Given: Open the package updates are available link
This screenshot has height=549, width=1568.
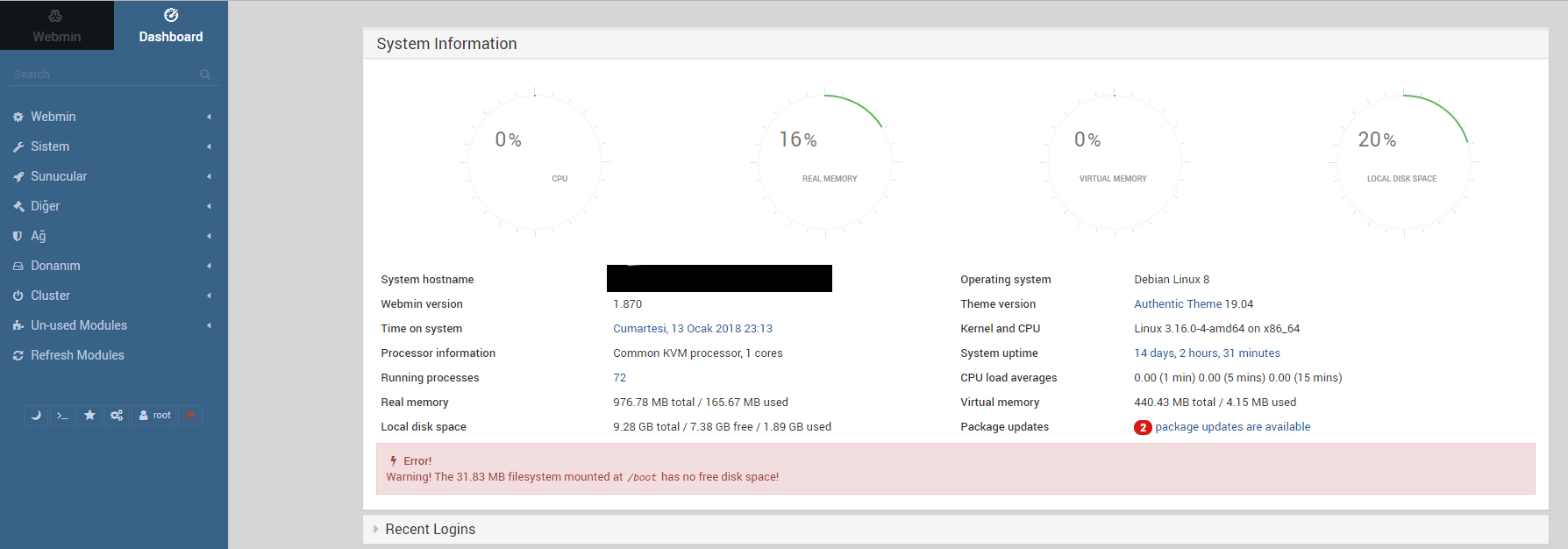Looking at the screenshot, I should [x=1232, y=427].
